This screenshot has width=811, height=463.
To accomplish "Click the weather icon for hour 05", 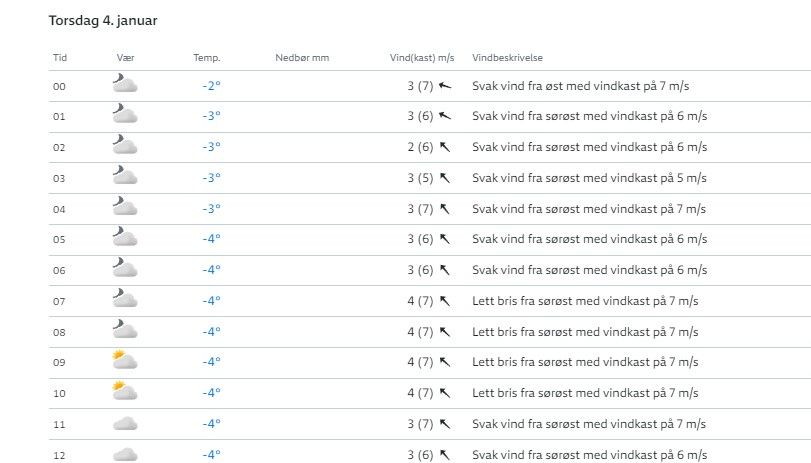I will coord(124,239).
